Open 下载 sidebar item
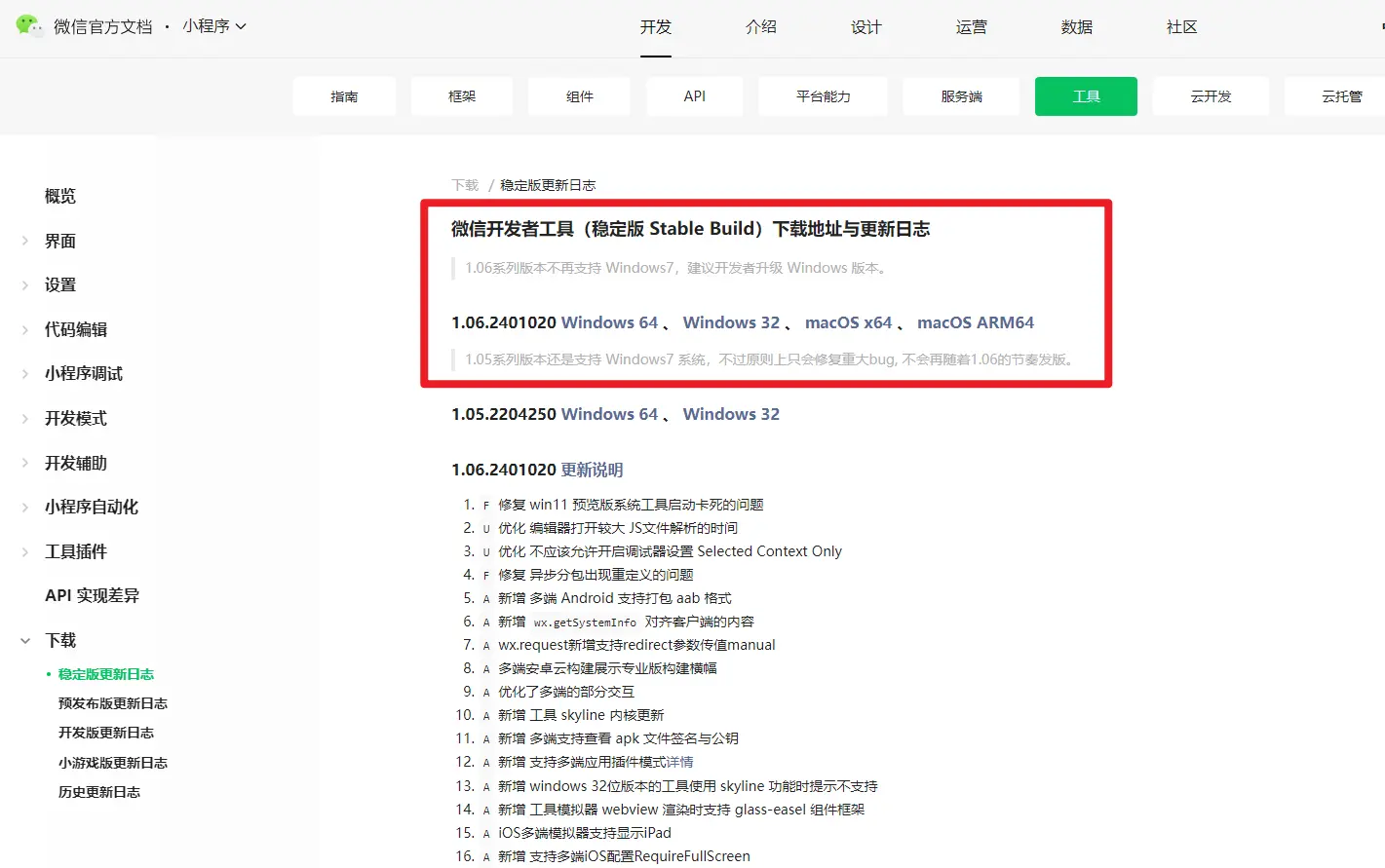 60,640
